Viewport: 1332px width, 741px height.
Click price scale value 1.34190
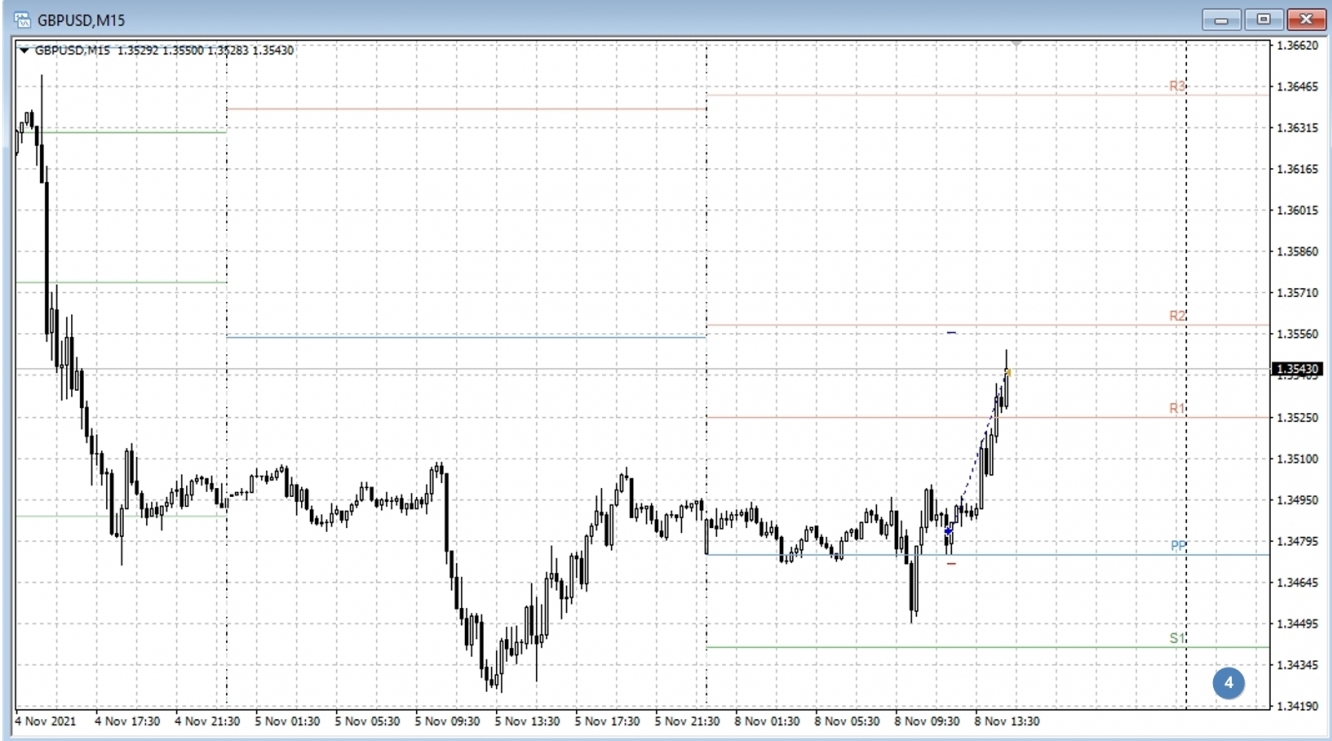[x=1299, y=705]
